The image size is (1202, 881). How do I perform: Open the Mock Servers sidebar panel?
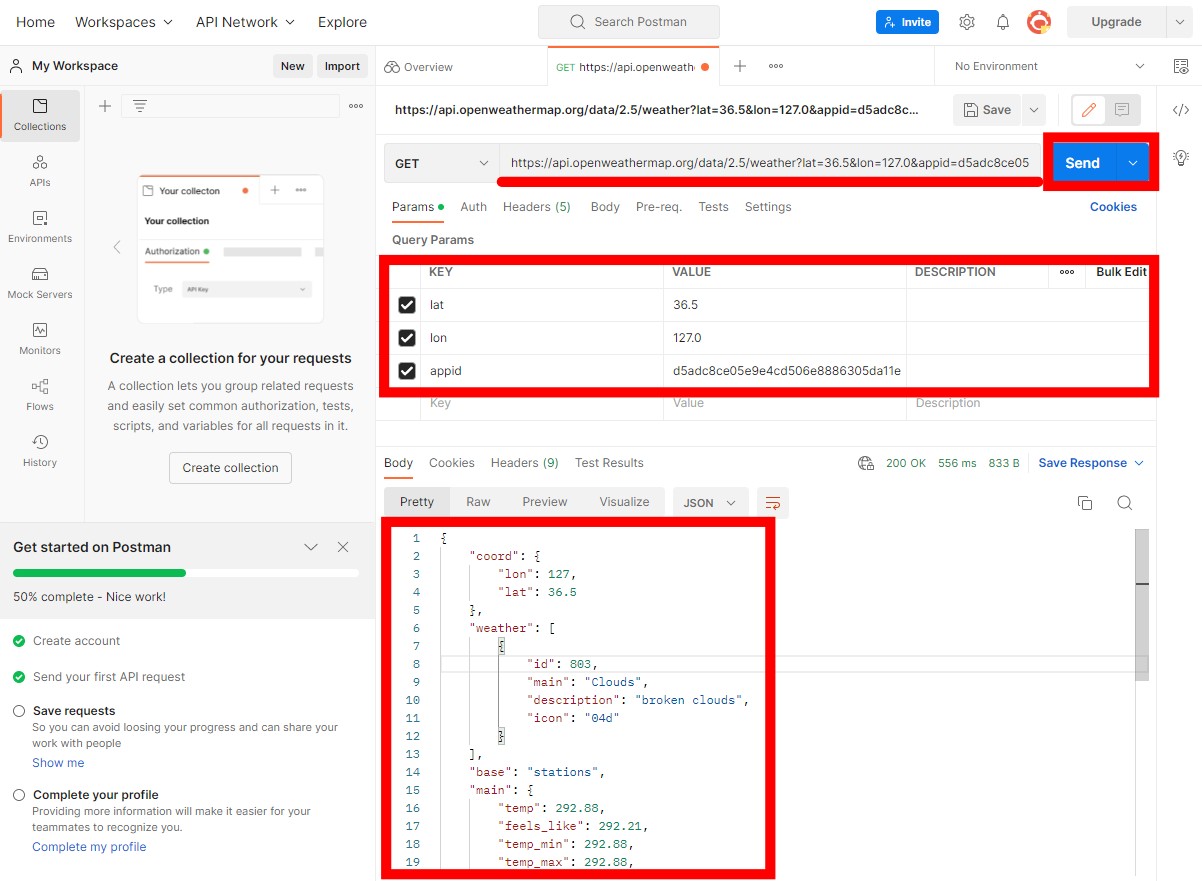coord(40,283)
